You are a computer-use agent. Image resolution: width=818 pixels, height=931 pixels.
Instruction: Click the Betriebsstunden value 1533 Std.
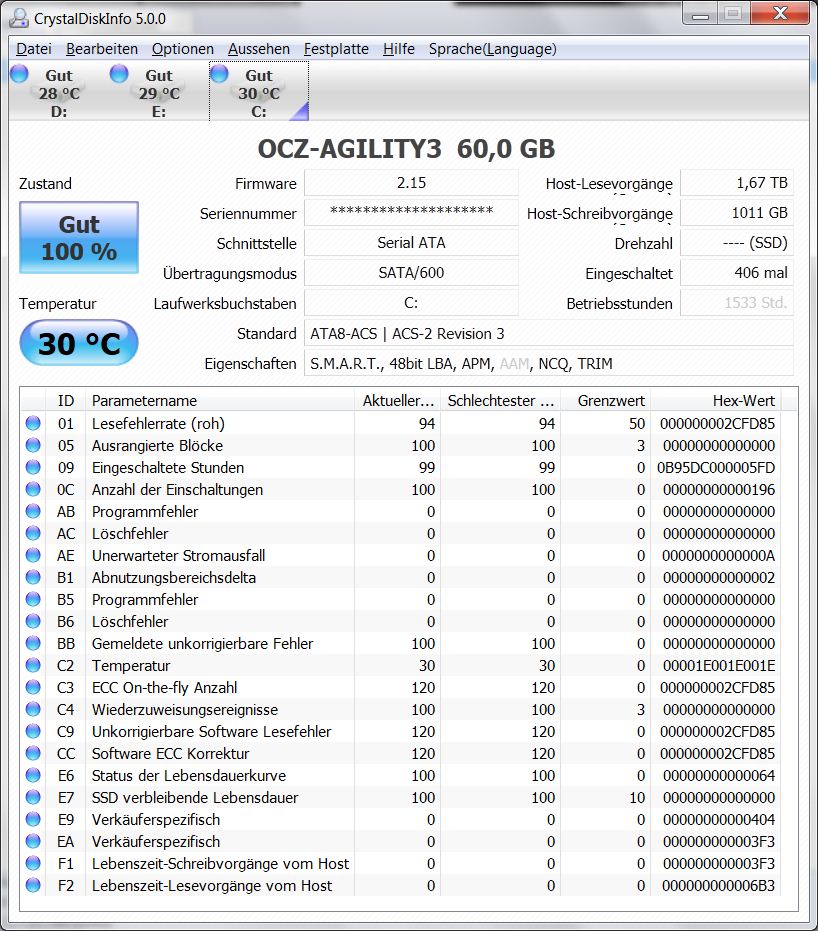[737, 303]
